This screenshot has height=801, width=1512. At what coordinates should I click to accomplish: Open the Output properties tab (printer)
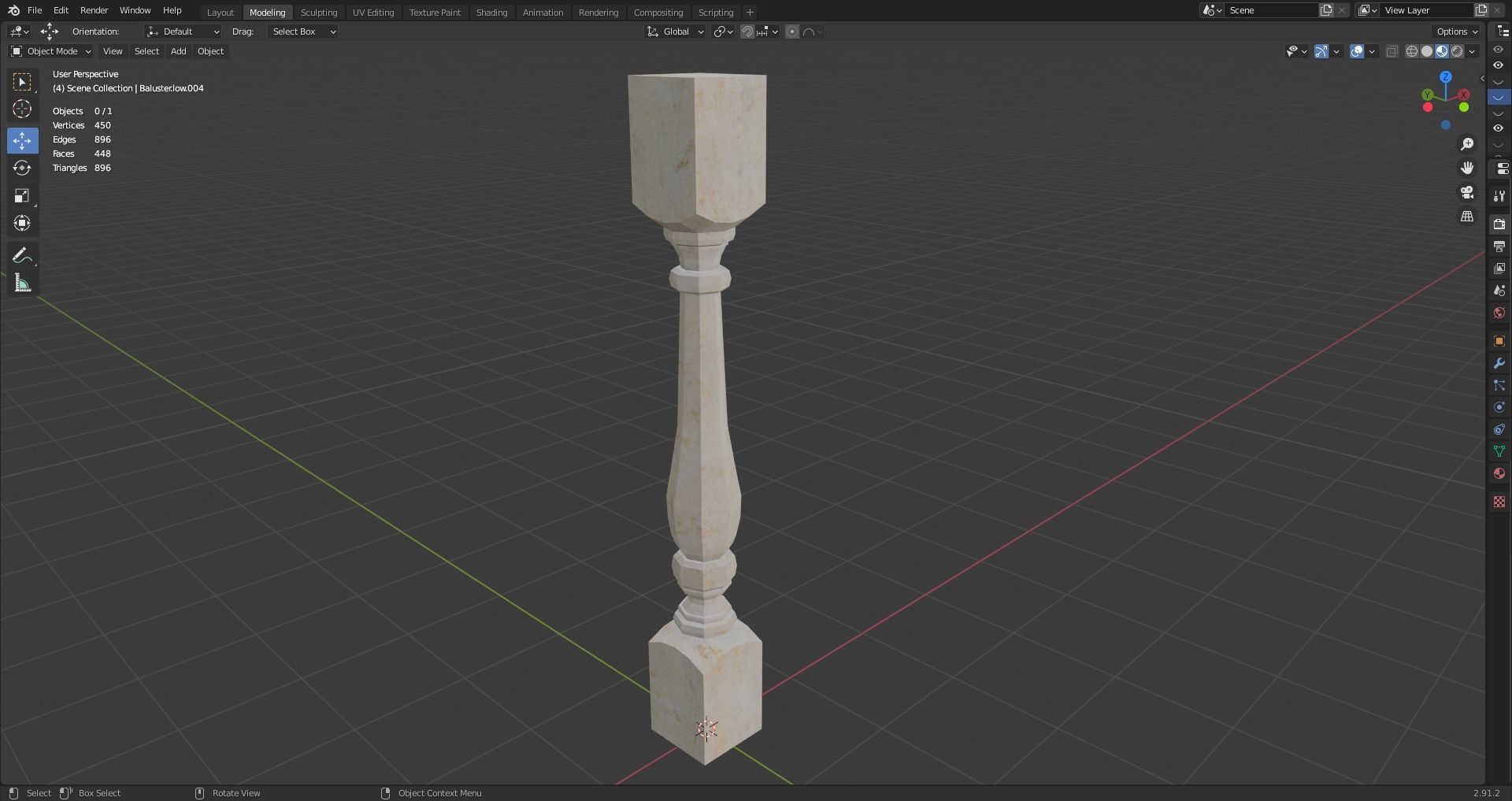click(x=1499, y=247)
